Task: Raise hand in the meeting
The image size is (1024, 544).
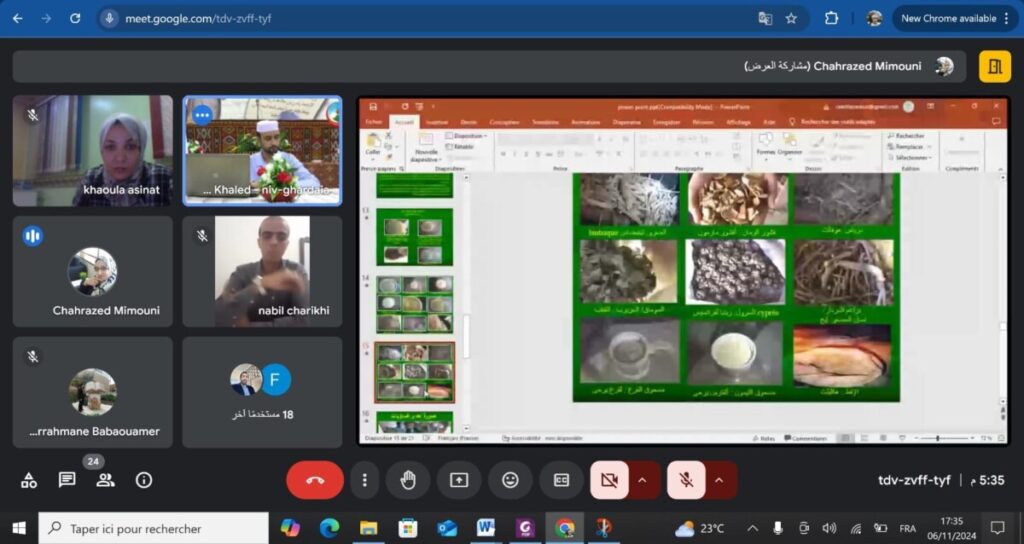Action: click(x=408, y=480)
